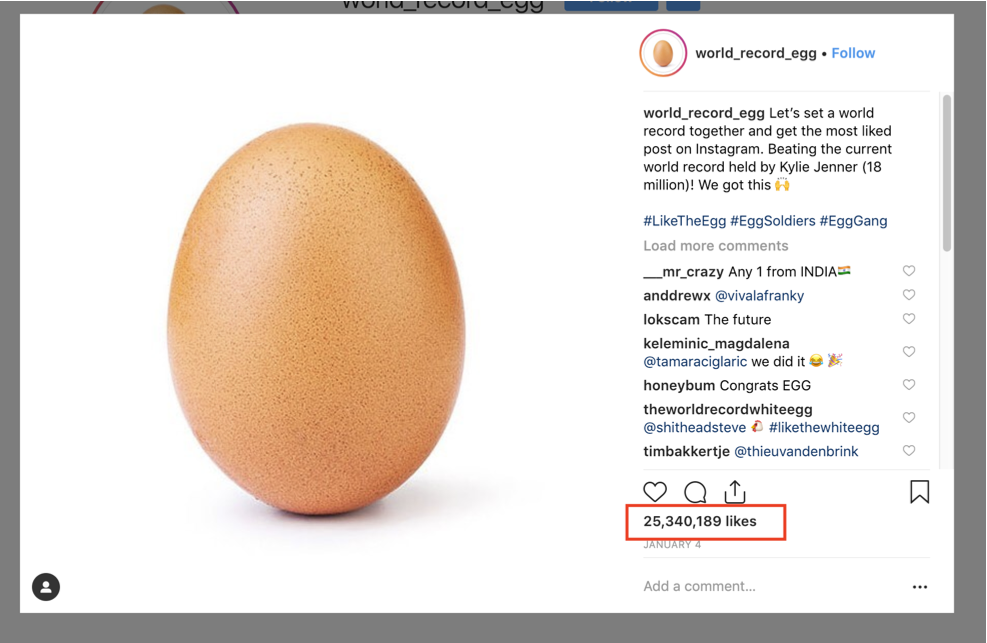Open the three-dot more options menu
Viewport: 987px width, 643px height.
[920, 587]
